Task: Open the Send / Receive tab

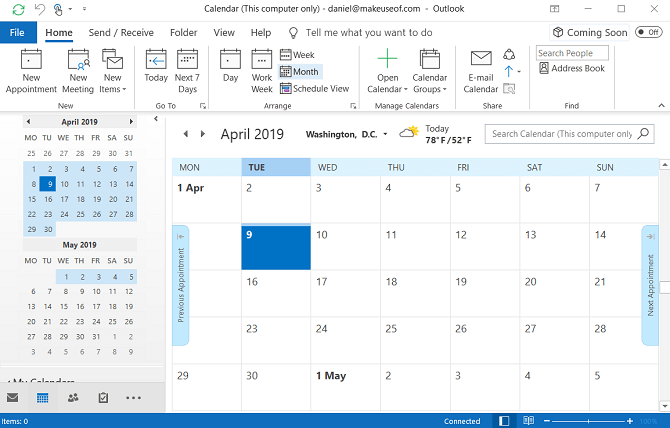Action: point(120,32)
